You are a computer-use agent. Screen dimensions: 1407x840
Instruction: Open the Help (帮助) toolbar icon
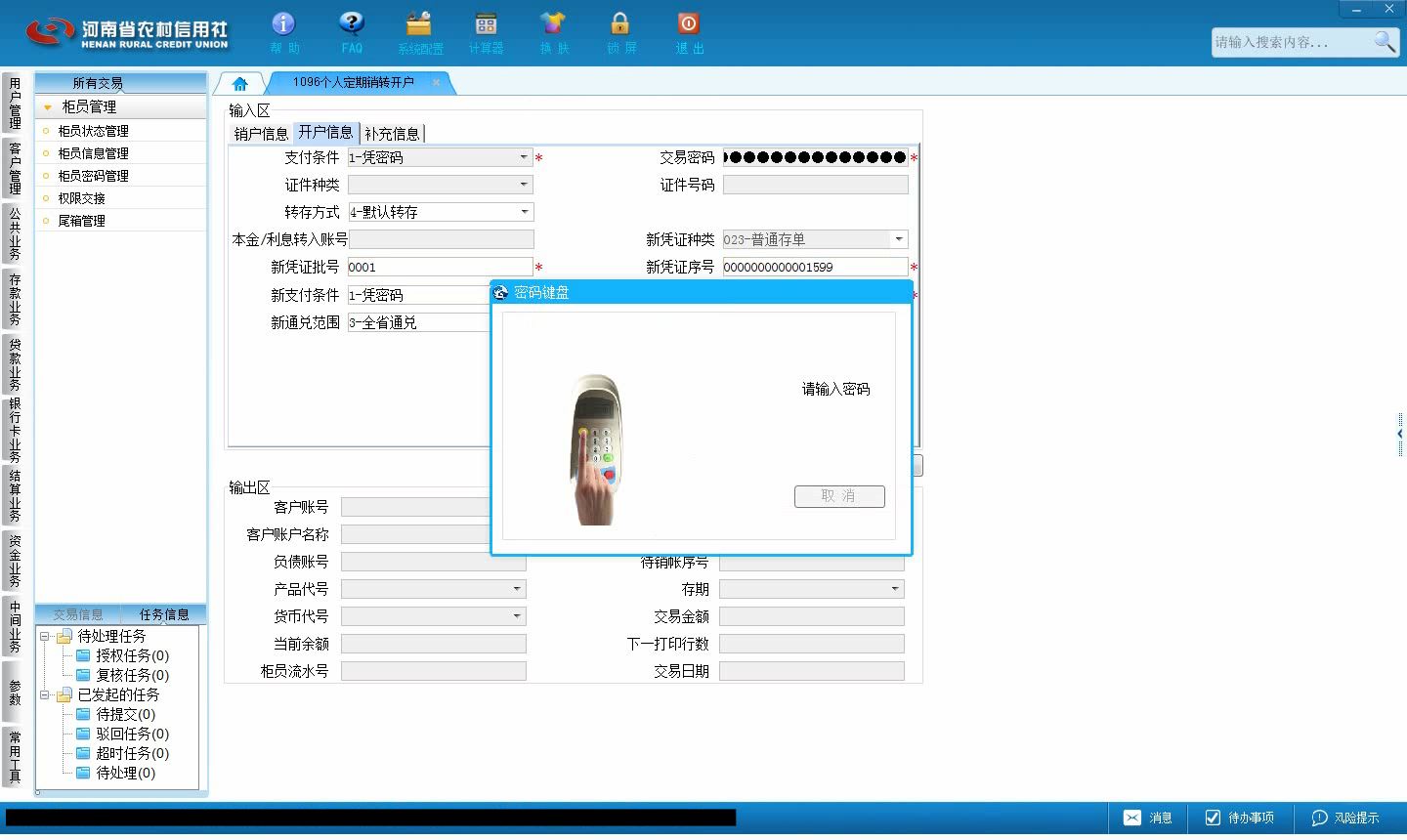283,32
